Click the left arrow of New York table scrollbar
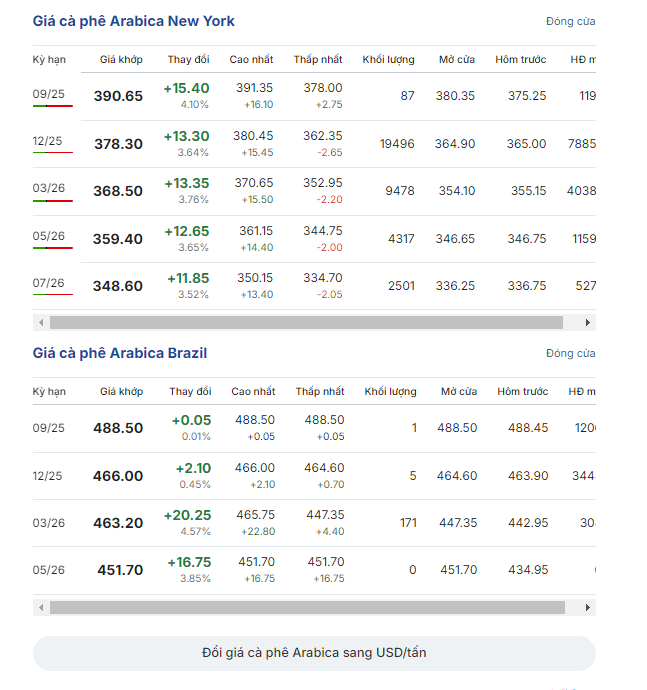This screenshot has height=690, width=647. click(41, 323)
